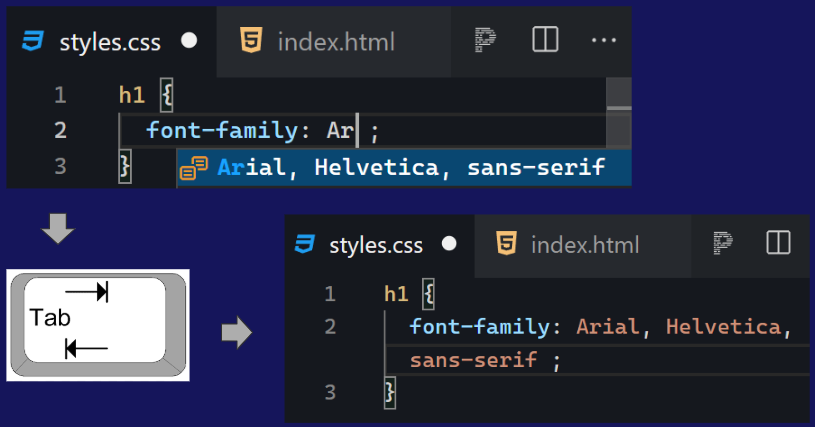Click line number 1 in upper editor

(x=60, y=95)
